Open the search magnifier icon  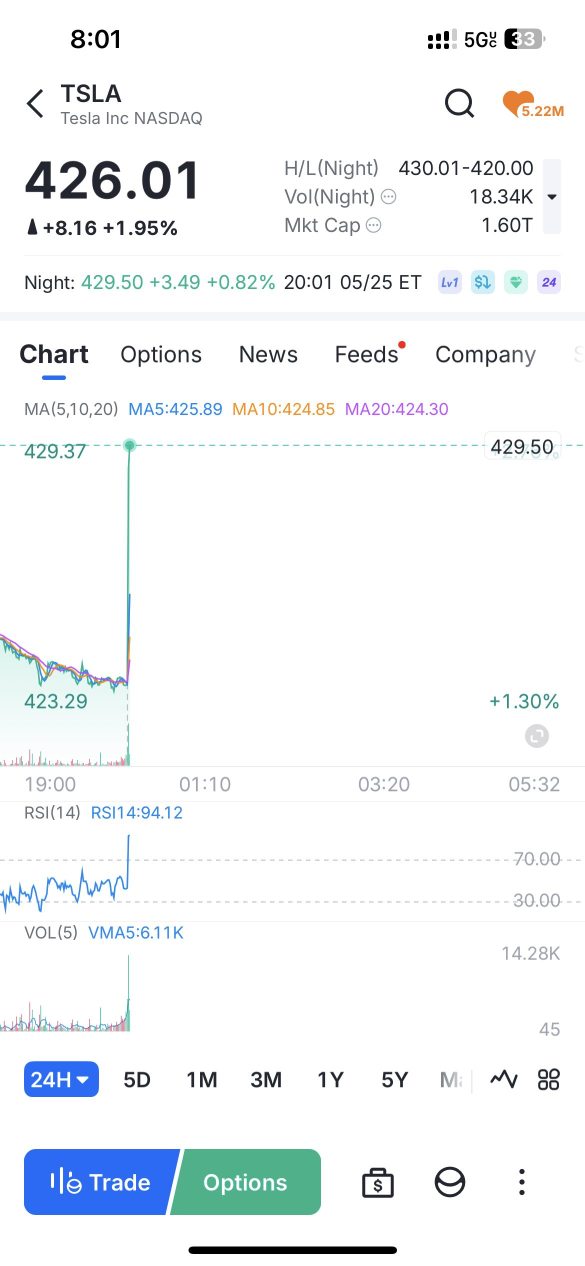(x=459, y=103)
